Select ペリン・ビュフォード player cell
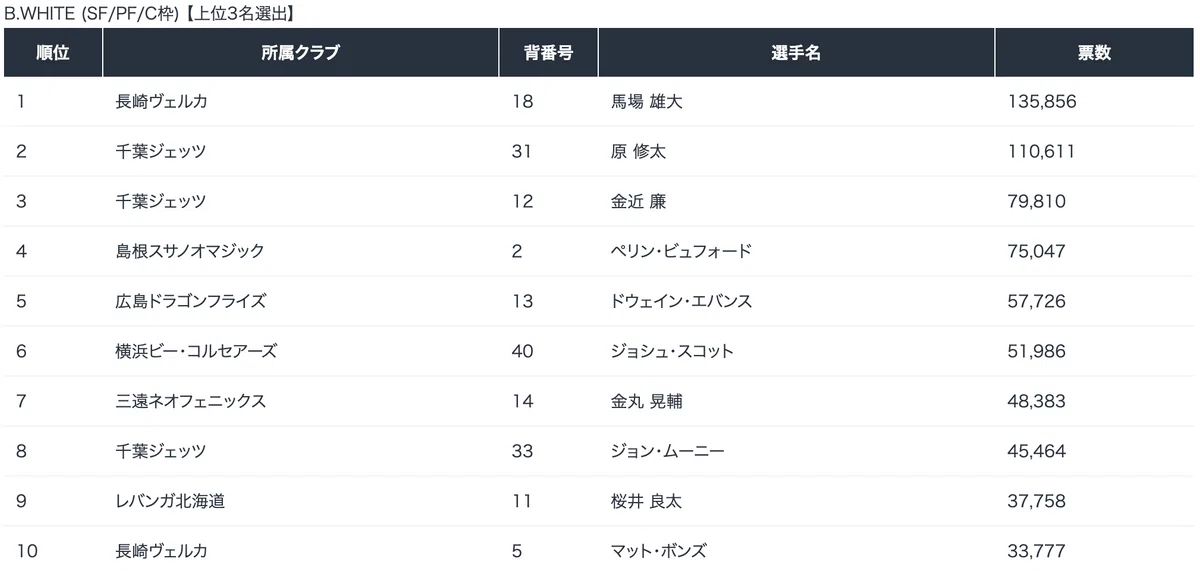 pos(680,252)
